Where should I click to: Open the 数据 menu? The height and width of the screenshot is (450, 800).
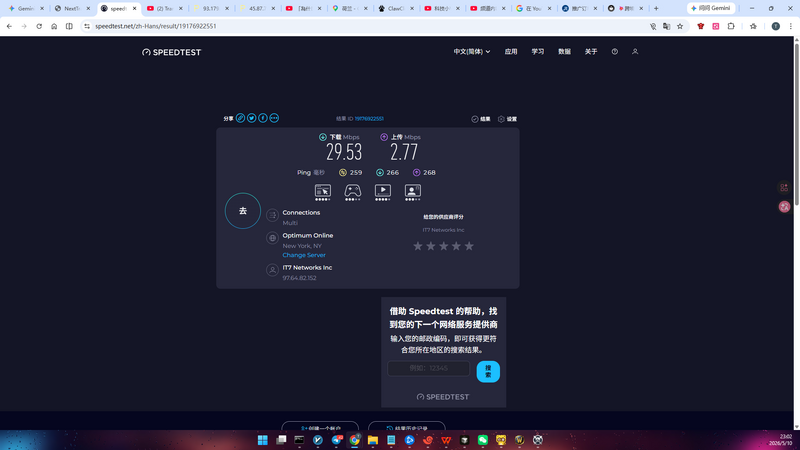point(564,52)
